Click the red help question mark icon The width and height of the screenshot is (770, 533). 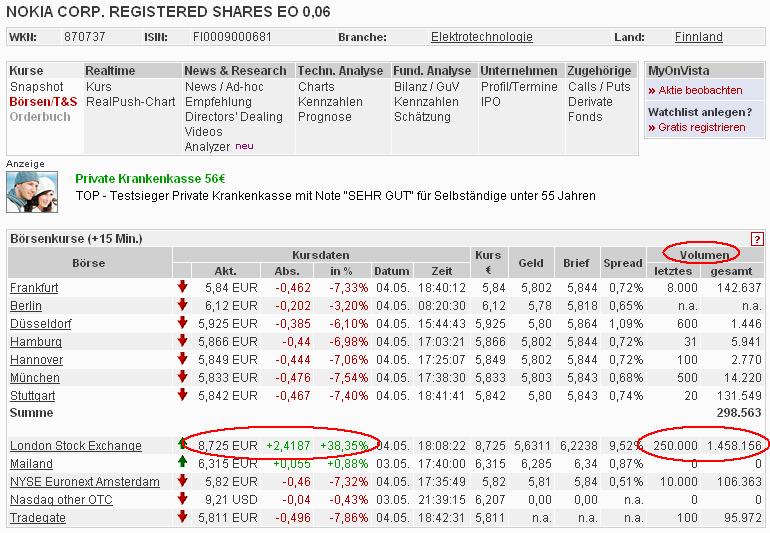[x=757, y=239]
